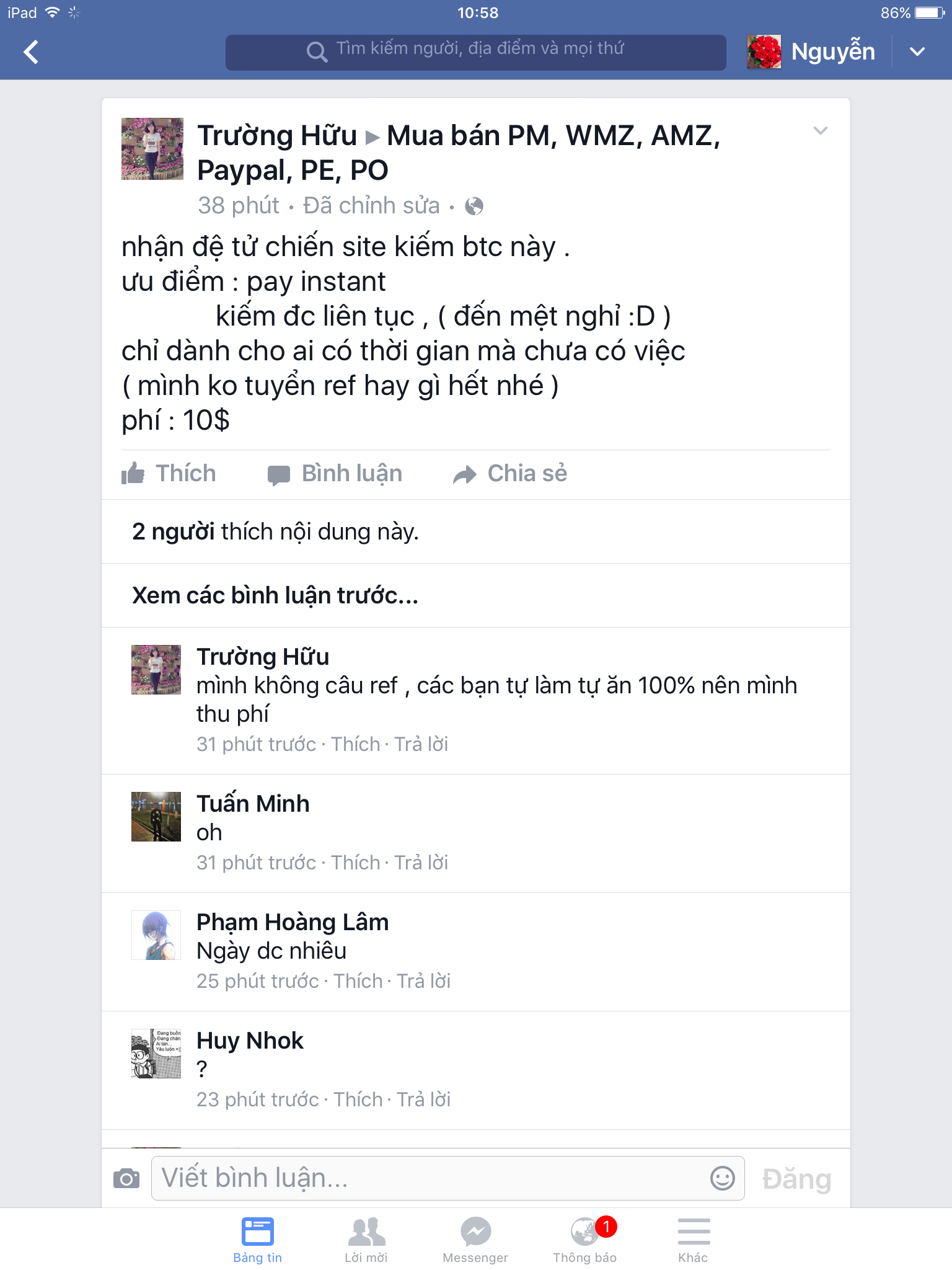Tap the back arrow icon
952x1270 pixels.
tap(31, 51)
